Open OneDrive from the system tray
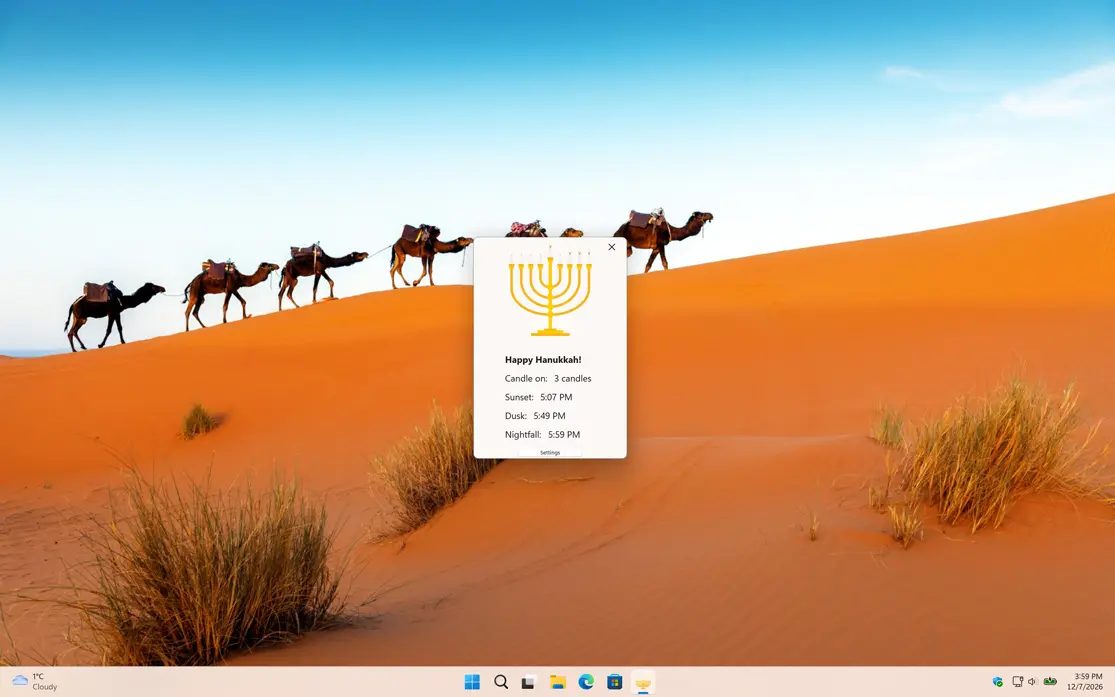The image size is (1115, 697). tap(997, 681)
